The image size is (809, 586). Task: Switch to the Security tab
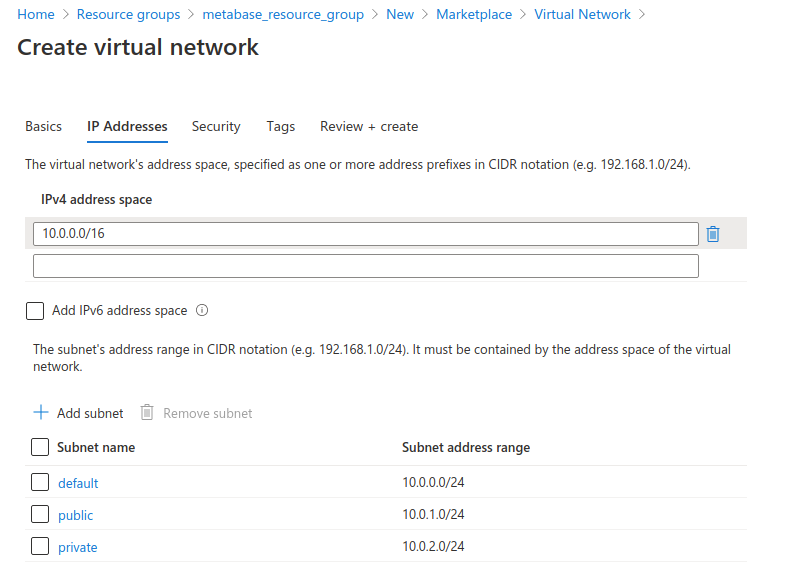(215, 126)
